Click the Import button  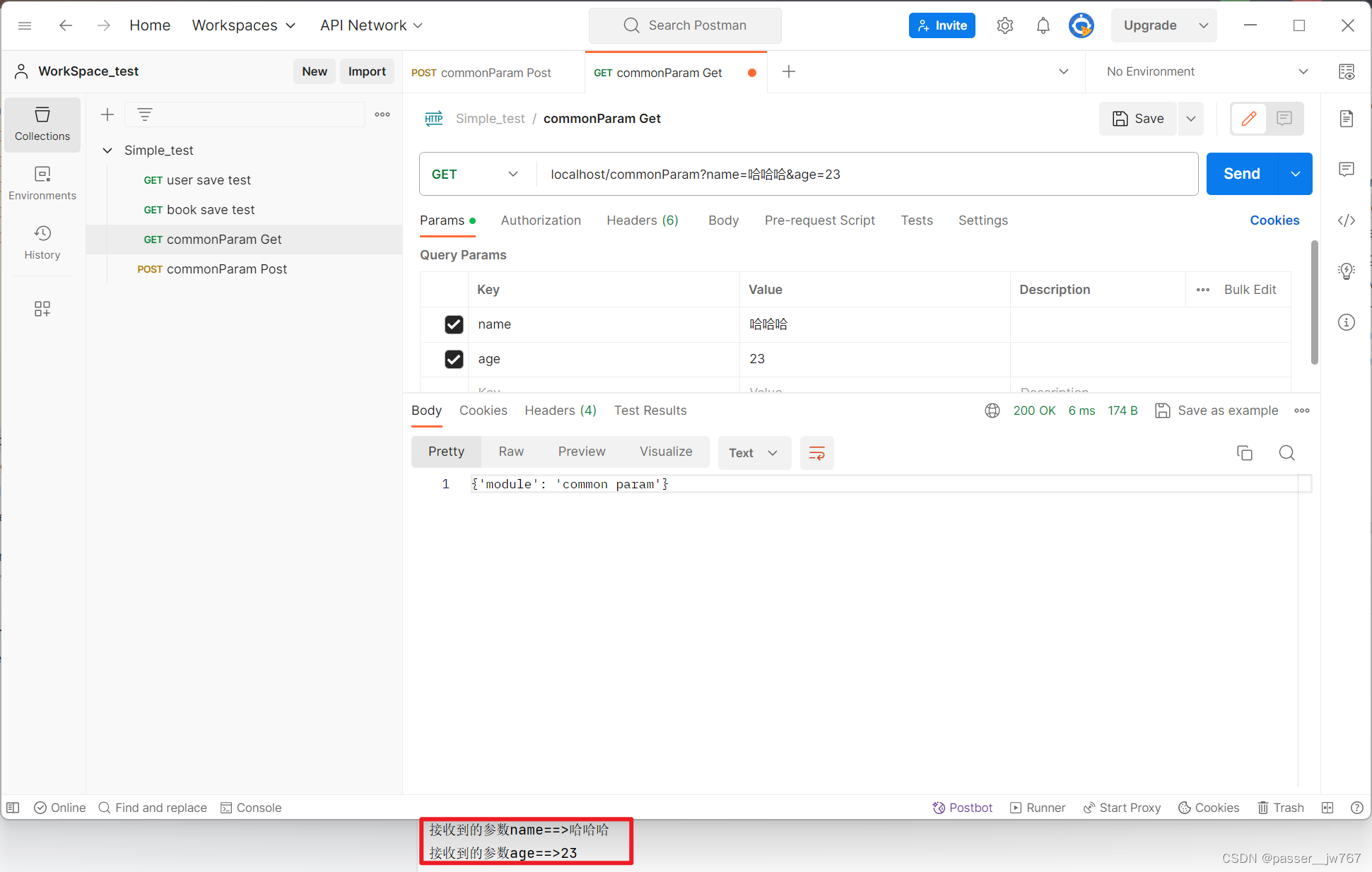click(x=367, y=71)
